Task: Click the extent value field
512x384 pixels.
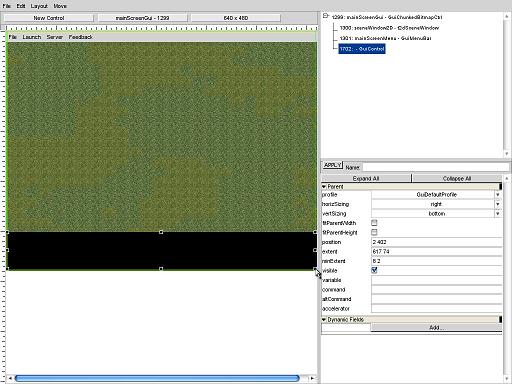Action: (436, 252)
